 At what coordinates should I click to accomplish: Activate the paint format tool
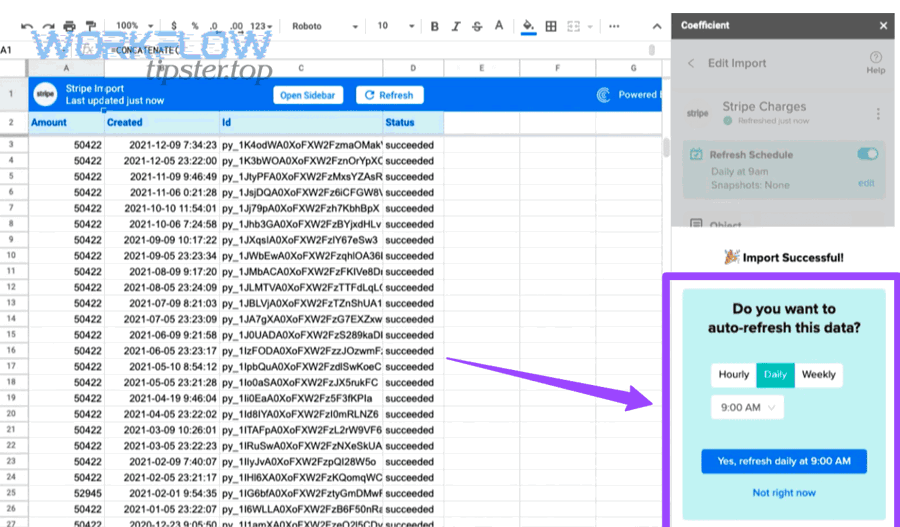(x=91, y=26)
